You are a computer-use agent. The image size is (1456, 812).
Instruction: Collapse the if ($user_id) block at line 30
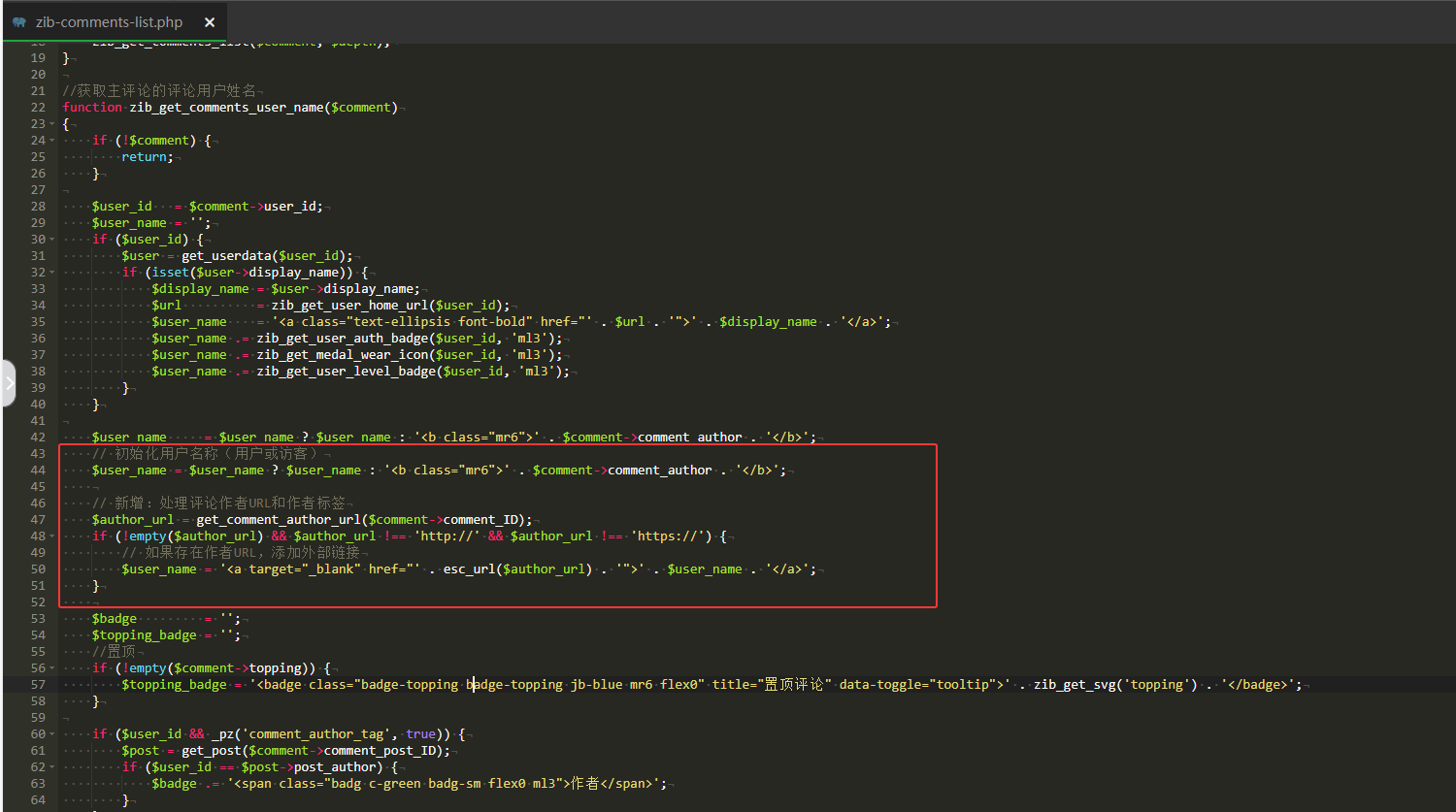(x=52, y=240)
